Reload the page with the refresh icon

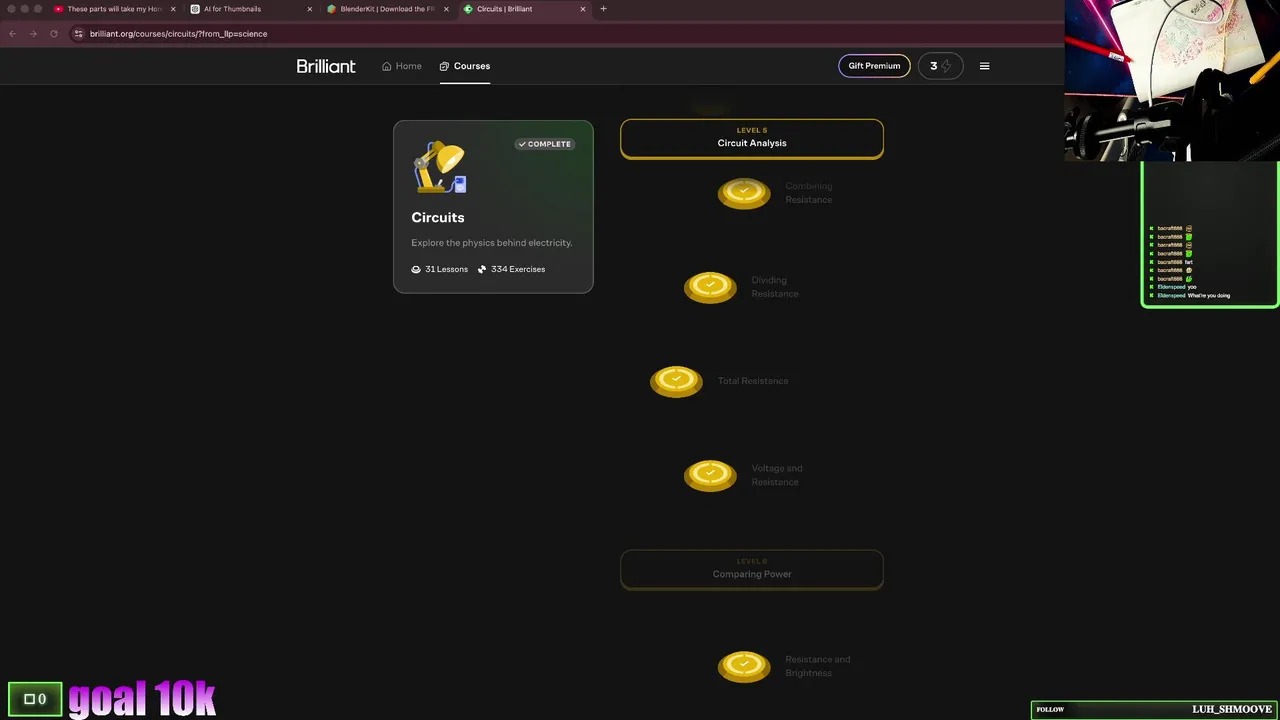pyautogui.click(x=54, y=33)
